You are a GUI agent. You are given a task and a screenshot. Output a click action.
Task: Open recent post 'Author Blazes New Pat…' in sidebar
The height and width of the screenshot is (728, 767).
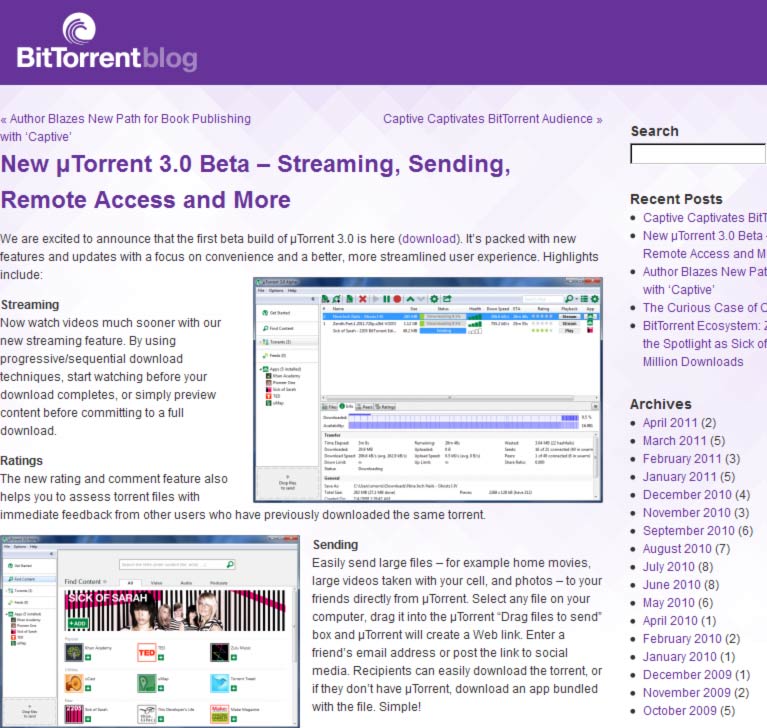704,280
